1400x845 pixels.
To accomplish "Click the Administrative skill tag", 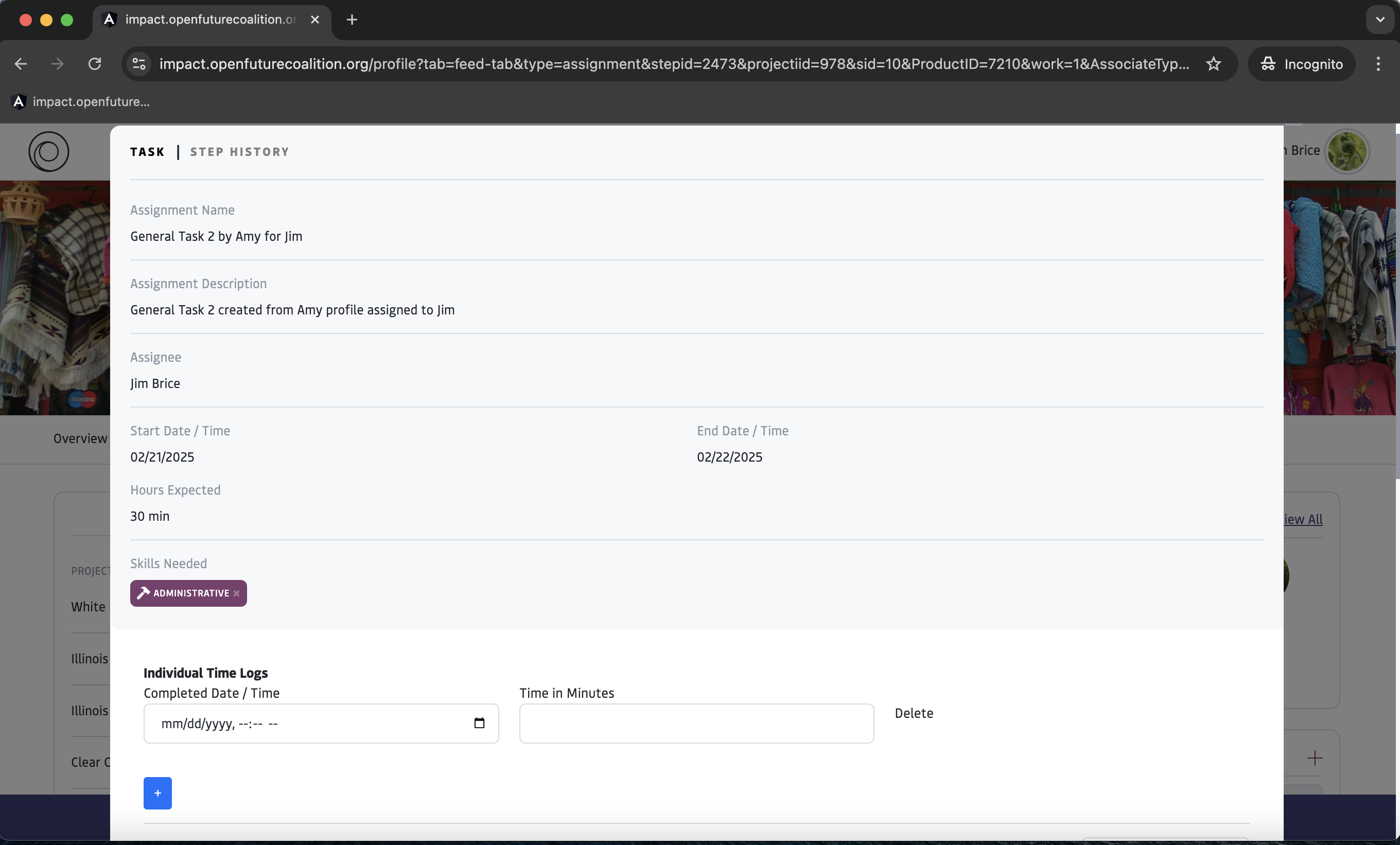I will click(190, 593).
